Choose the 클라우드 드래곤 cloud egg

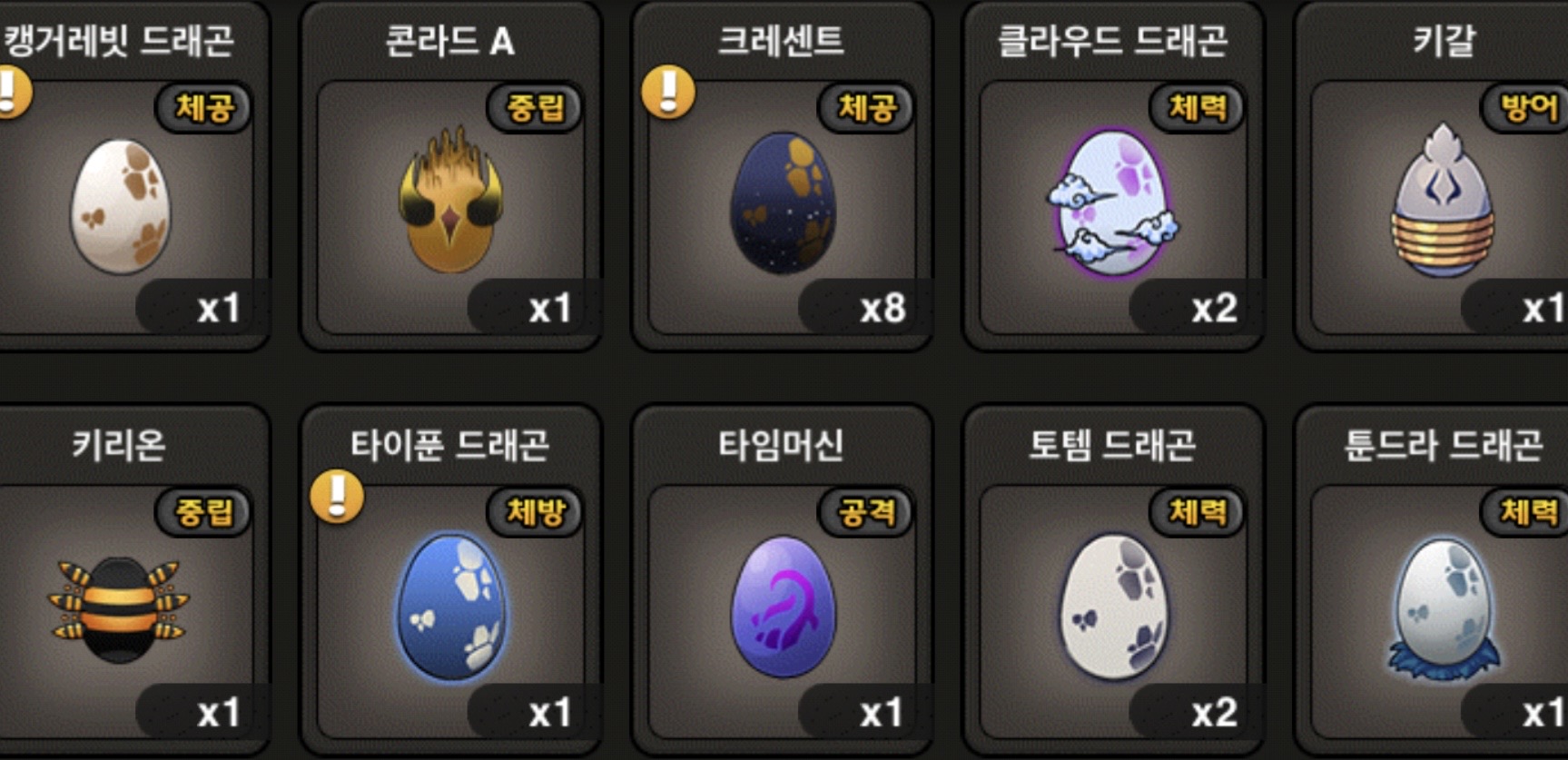point(1113,203)
